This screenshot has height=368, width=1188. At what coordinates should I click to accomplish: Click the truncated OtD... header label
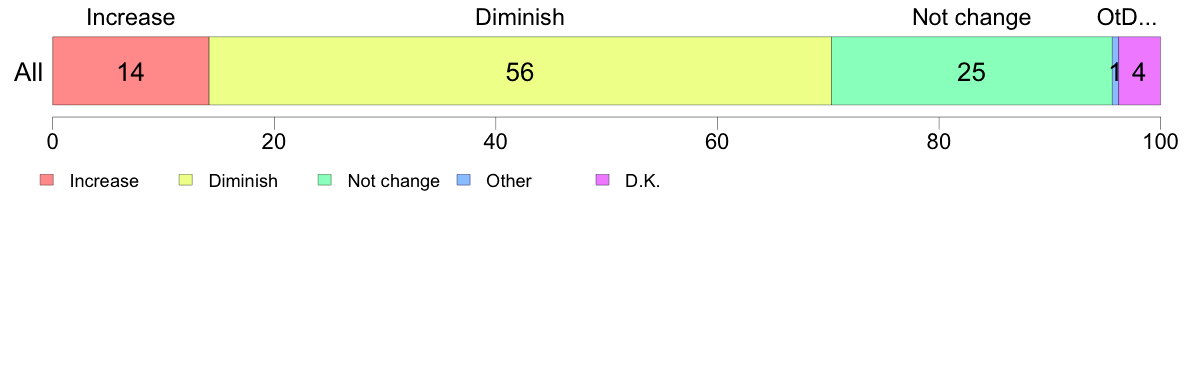[x=1129, y=17]
